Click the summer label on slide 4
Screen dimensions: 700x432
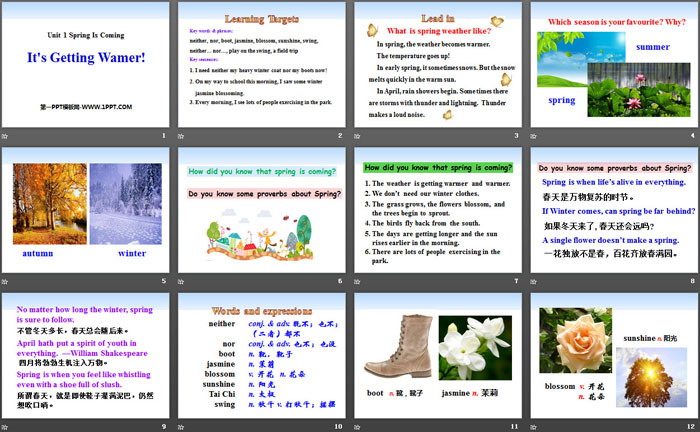point(653,47)
